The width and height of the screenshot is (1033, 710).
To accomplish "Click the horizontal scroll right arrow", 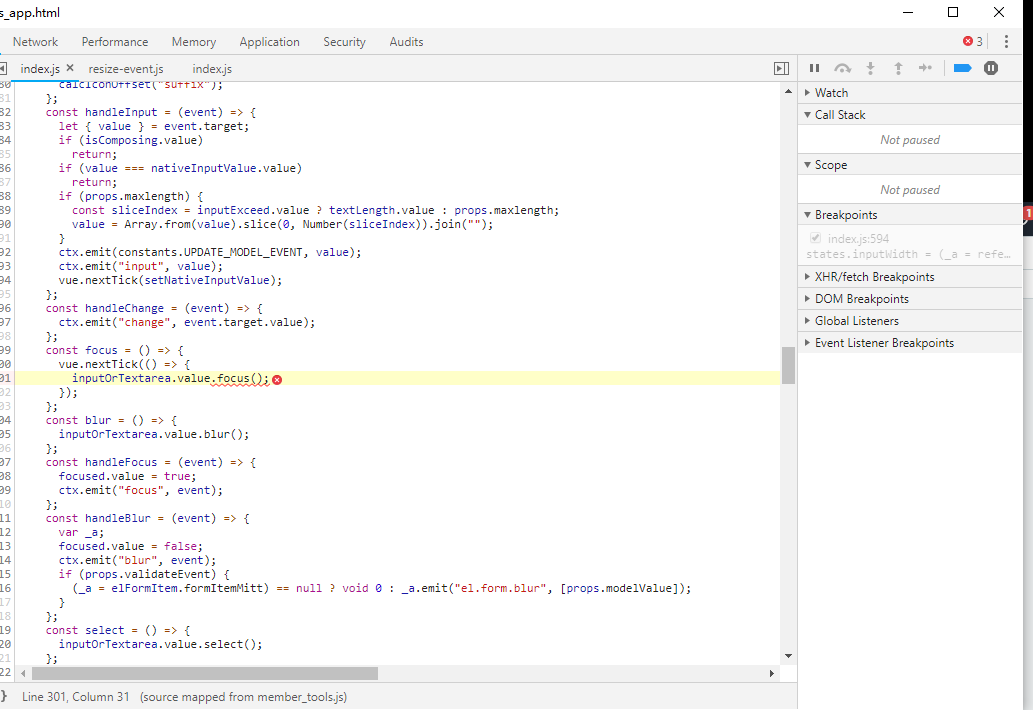I will pos(771,673).
